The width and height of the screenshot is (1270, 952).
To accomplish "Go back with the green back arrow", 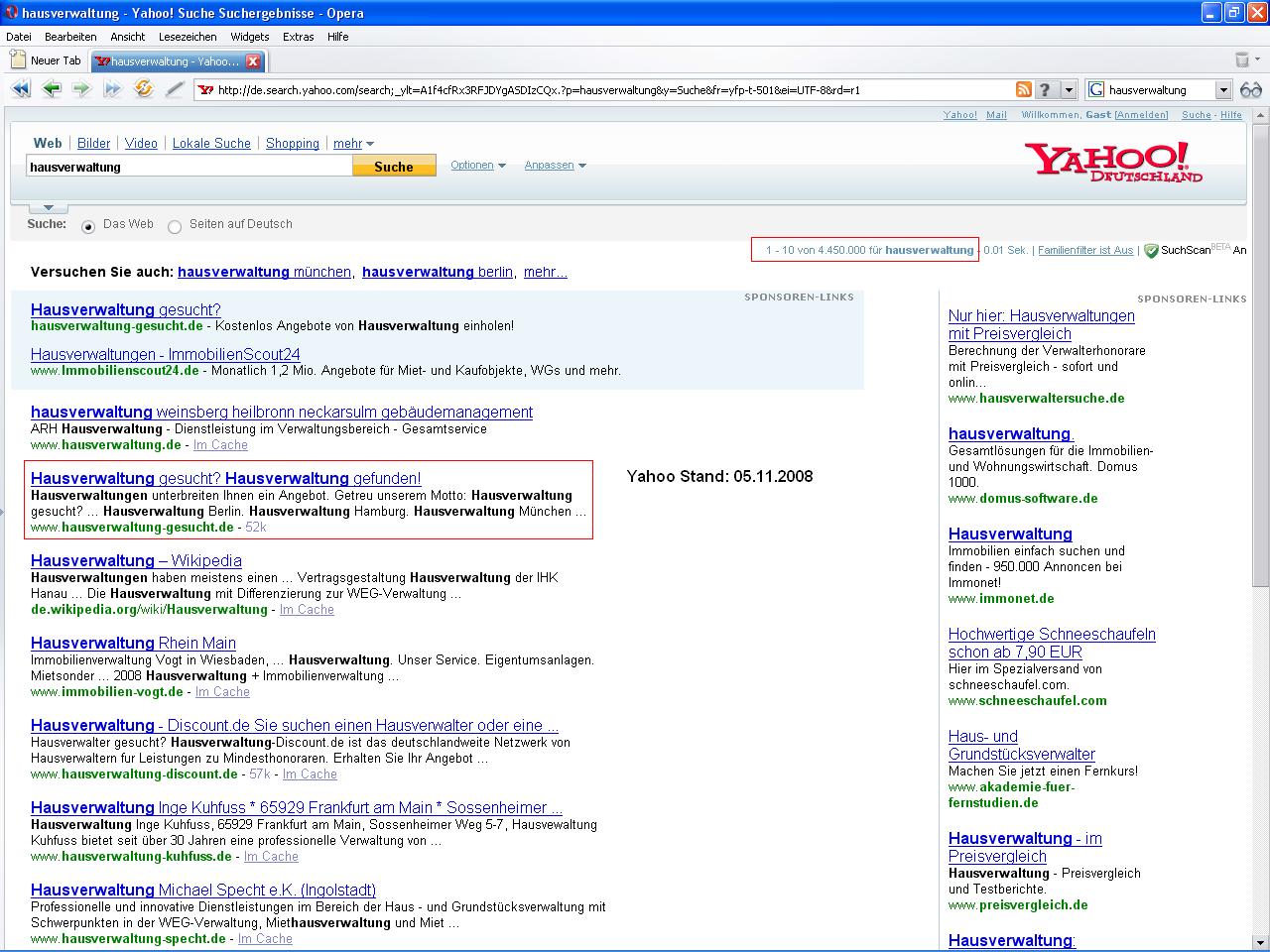I will click(52, 89).
